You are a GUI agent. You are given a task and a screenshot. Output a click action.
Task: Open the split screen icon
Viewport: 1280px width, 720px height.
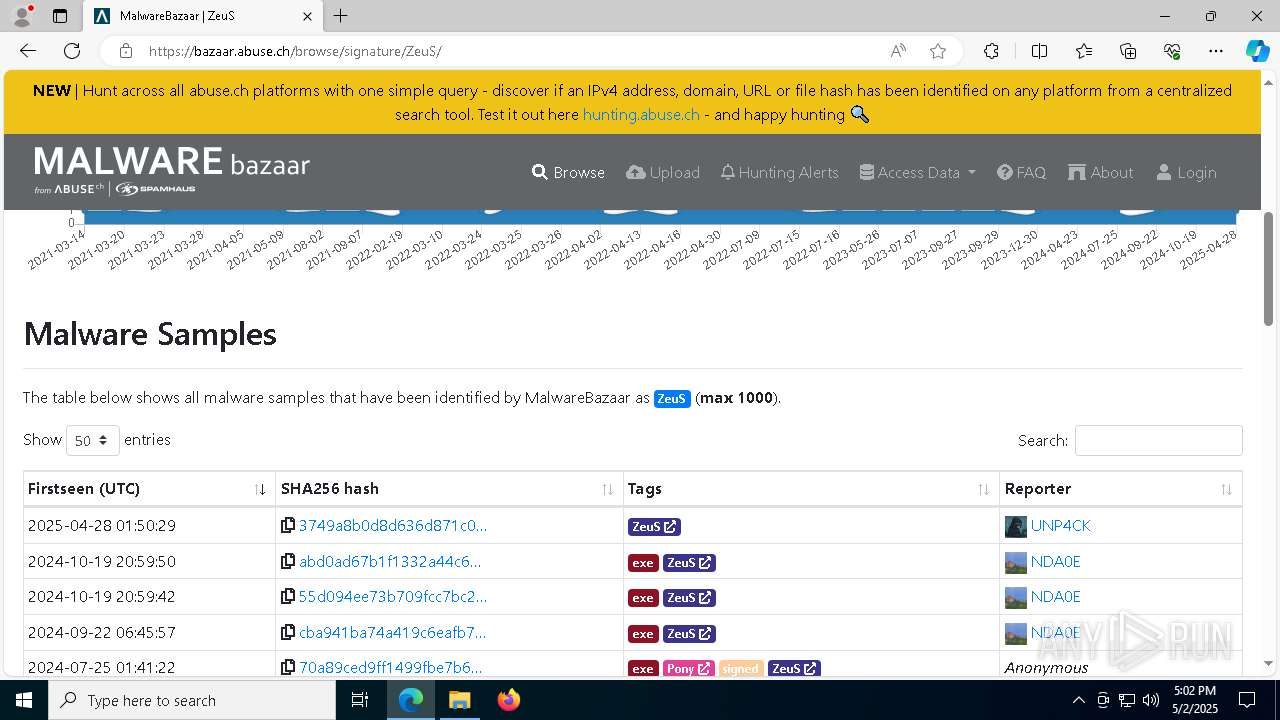click(x=1039, y=51)
